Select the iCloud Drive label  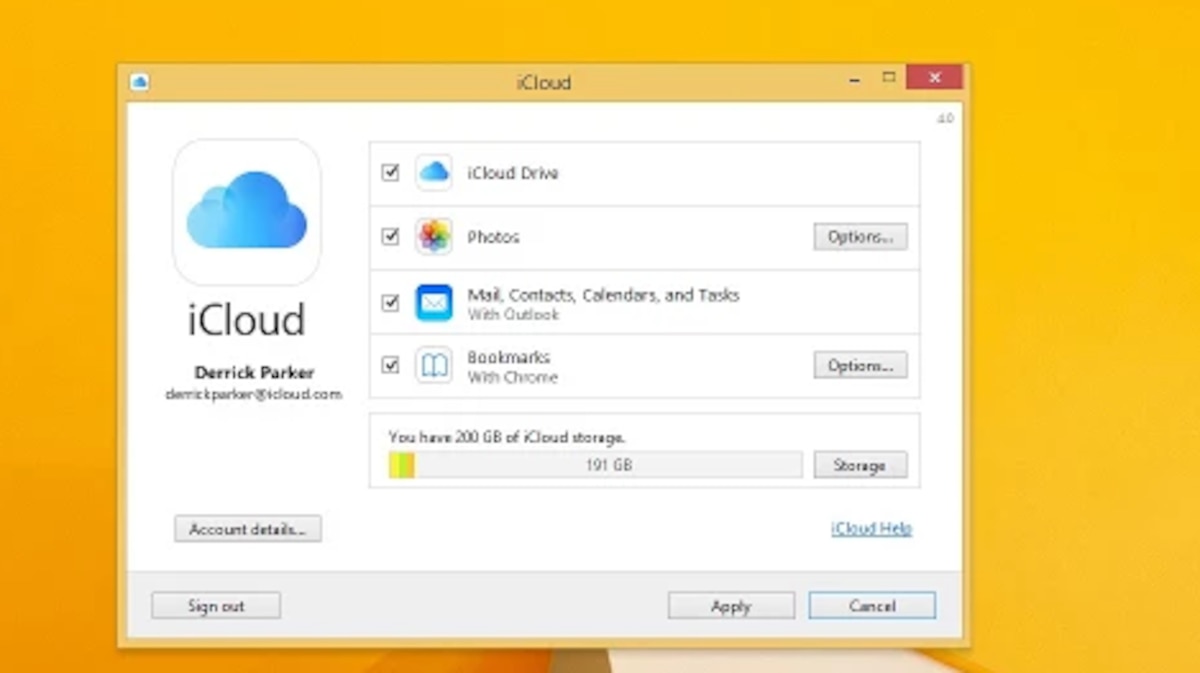click(513, 173)
